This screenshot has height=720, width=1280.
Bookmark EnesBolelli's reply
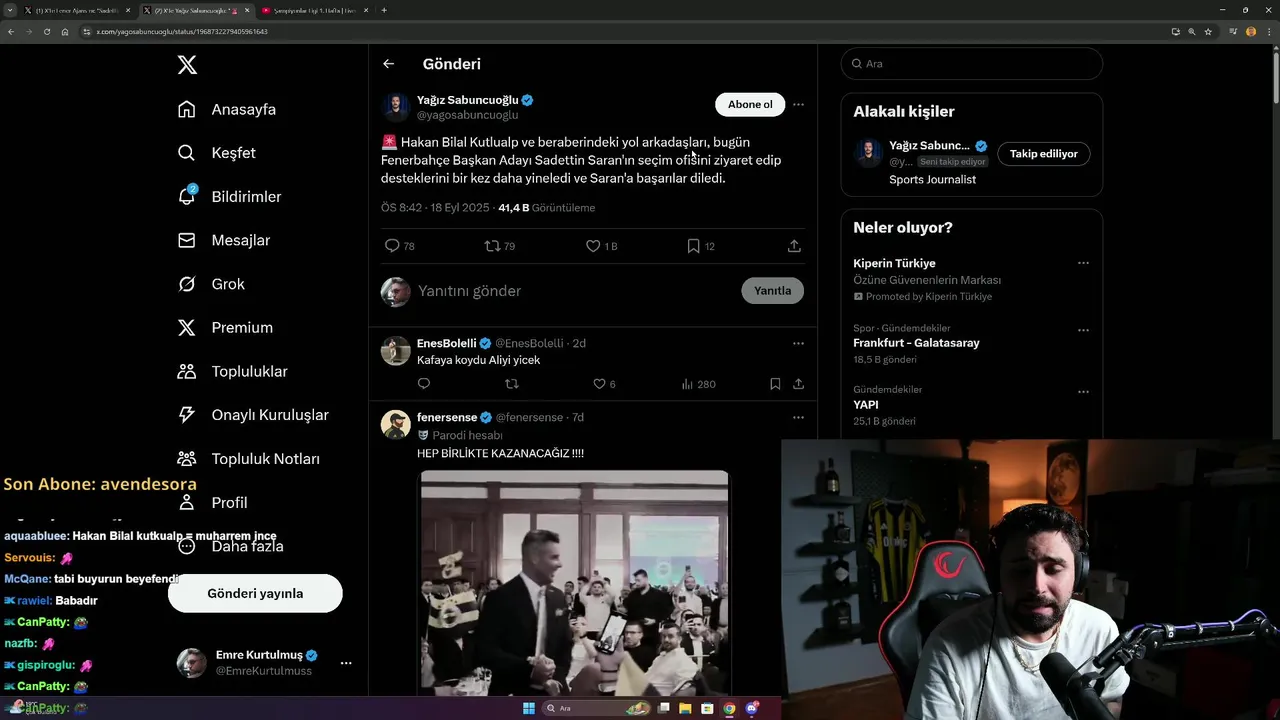click(775, 384)
